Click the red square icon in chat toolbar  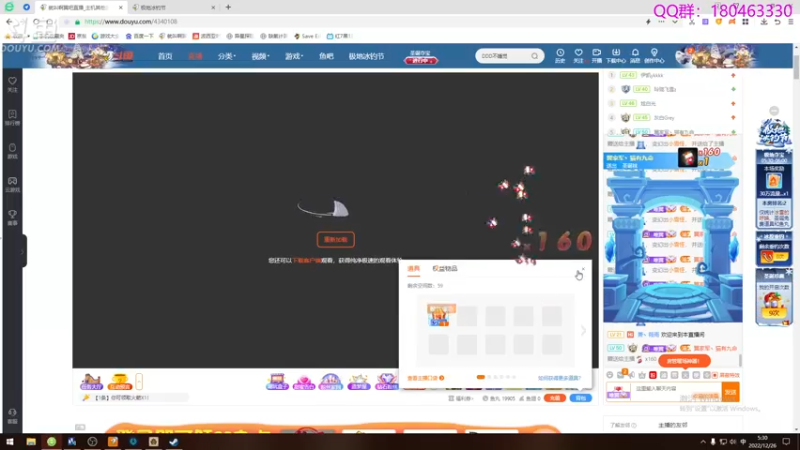coord(653,375)
